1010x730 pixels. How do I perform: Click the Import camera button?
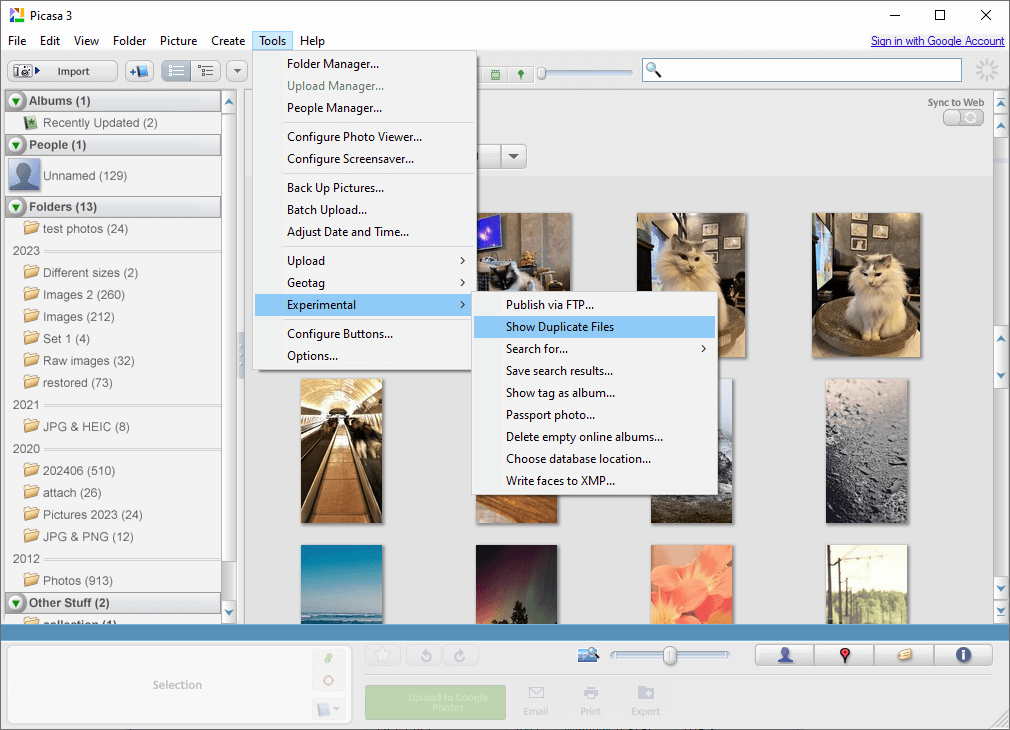tap(63, 71)
